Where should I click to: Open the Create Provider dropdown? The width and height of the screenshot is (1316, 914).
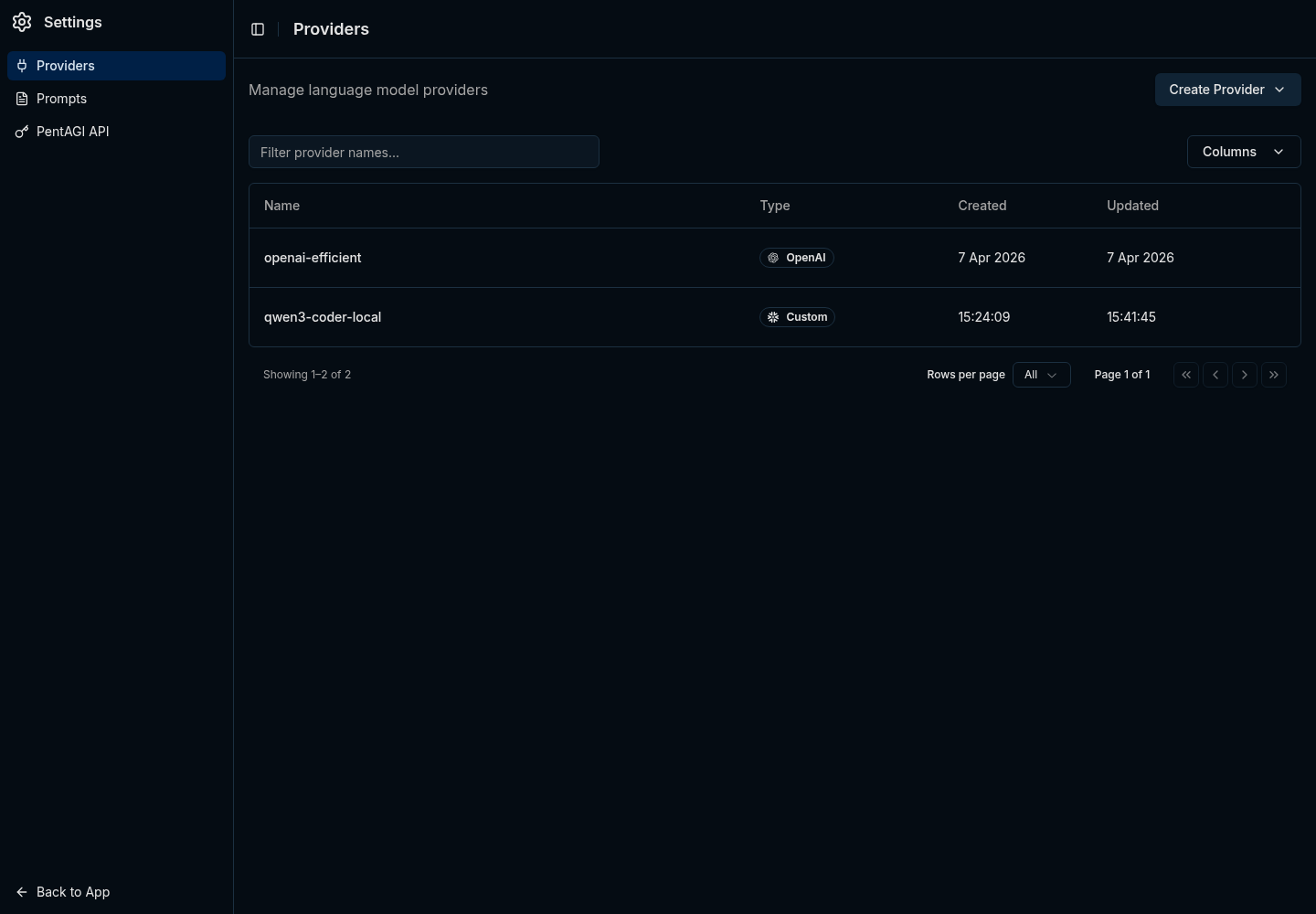1227,90
